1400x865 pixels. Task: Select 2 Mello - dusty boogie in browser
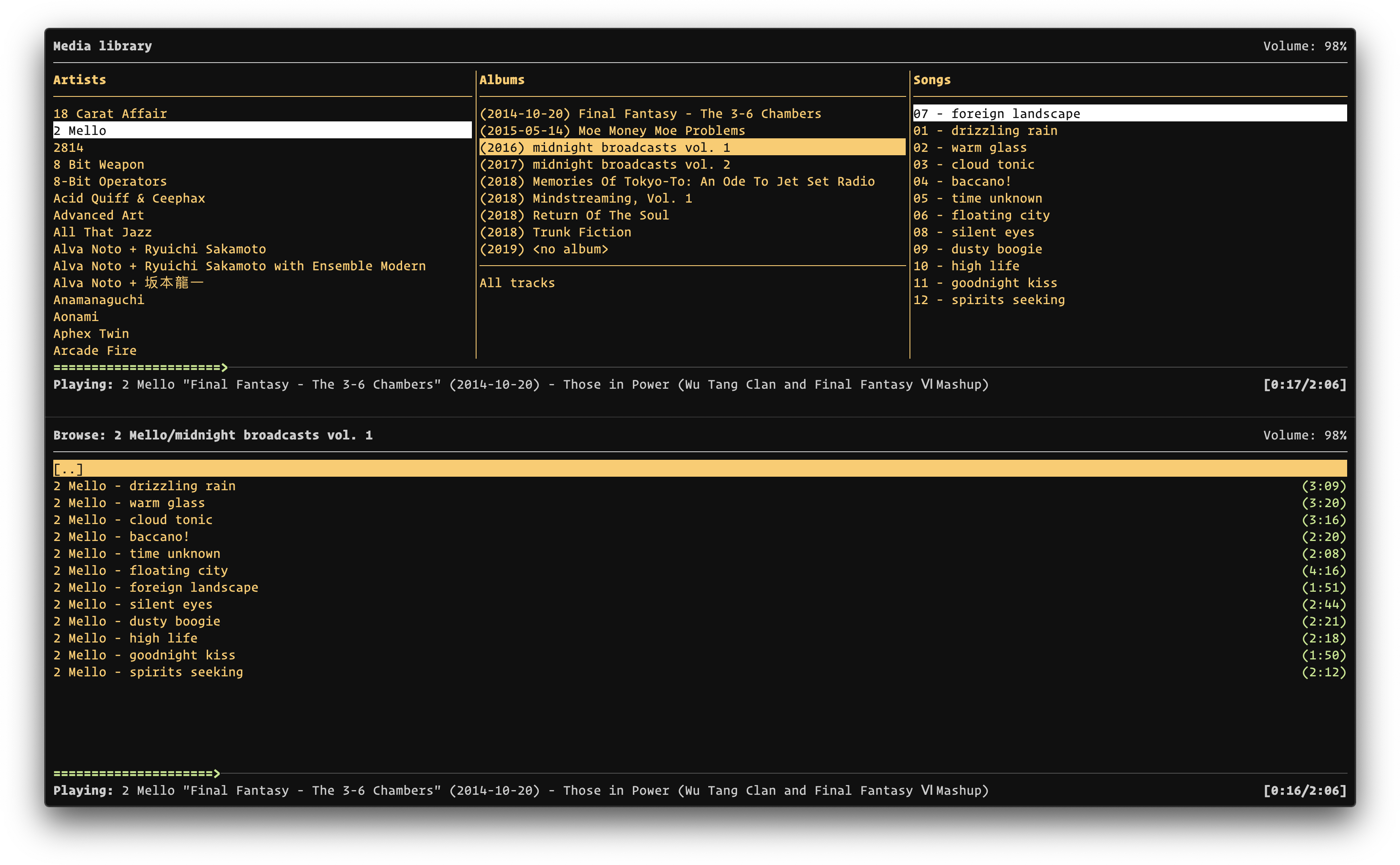700,621
